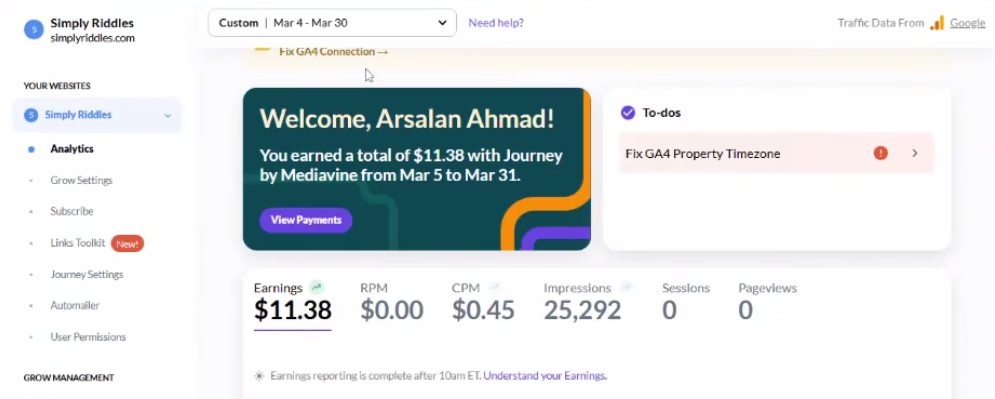The image size is (995, 399).
Task: Click the Google Analytics bar chart icon
Action: coord(937,23)
